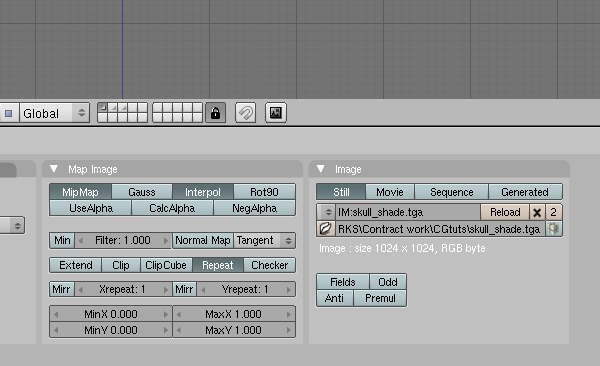Click the Xrepeat: 1 value field

(x=123, y=289)
